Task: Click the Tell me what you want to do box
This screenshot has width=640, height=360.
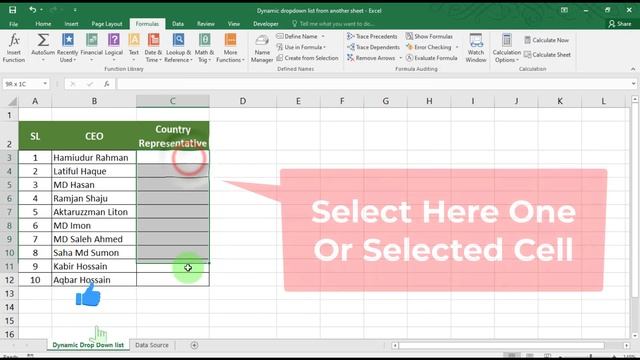Action: coord(334,24)
